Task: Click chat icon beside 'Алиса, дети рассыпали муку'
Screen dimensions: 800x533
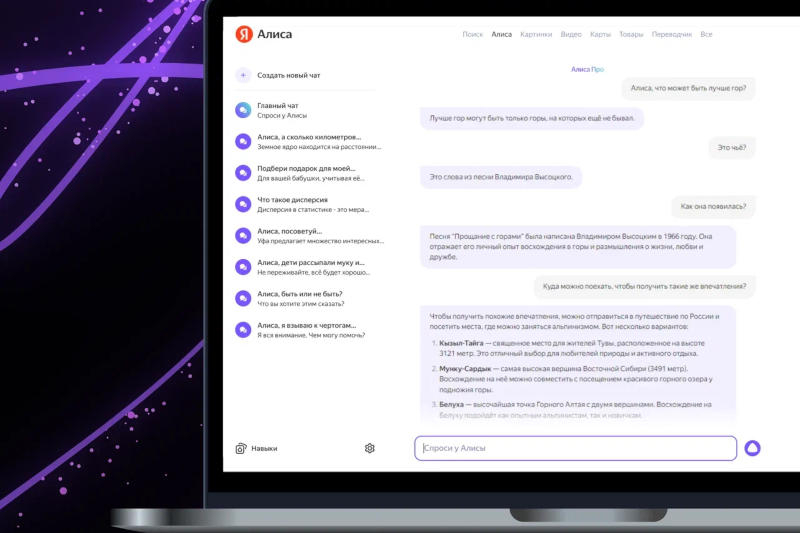Action: tap(243, 267)
